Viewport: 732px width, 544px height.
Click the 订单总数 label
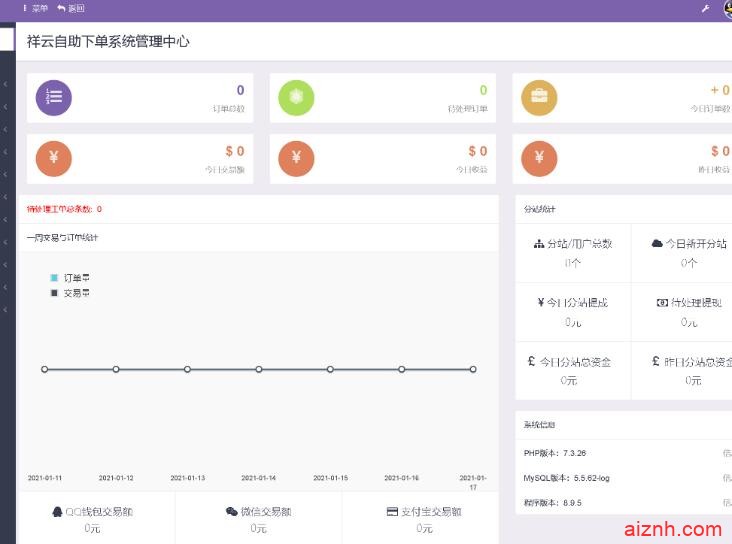(228, 109)
